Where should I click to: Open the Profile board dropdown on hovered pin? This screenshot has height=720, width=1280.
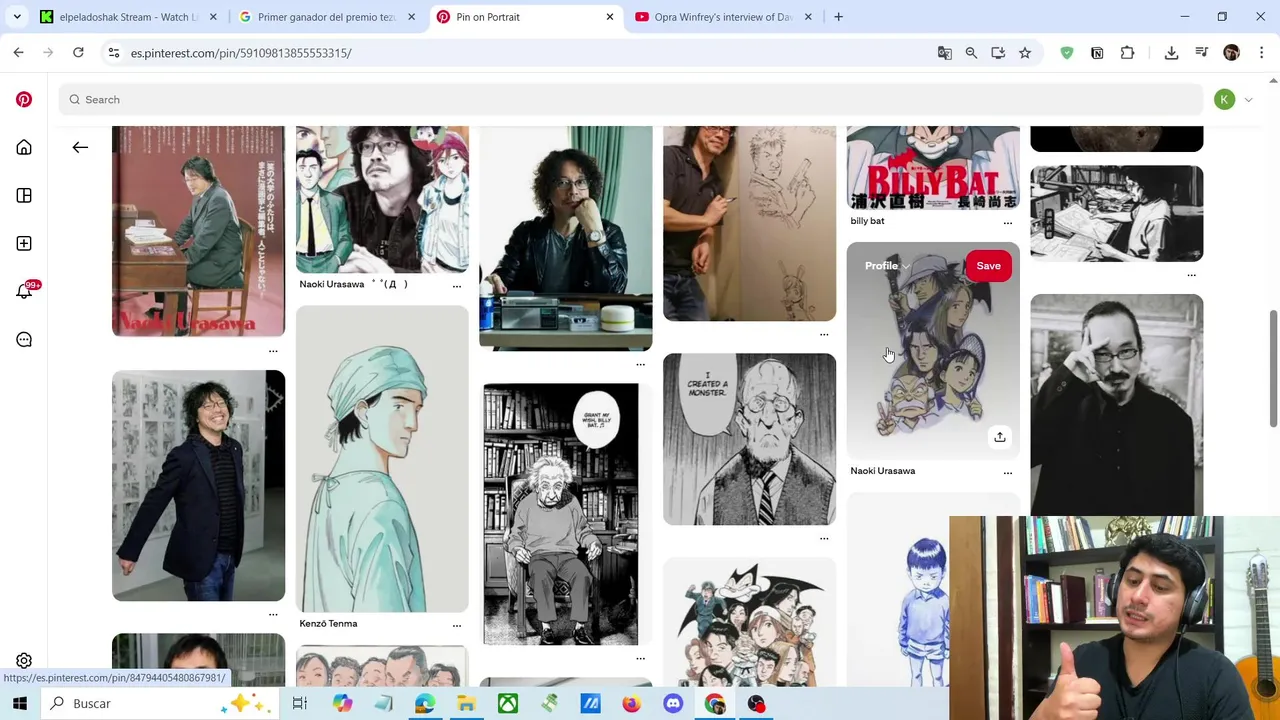click(887, 266)
